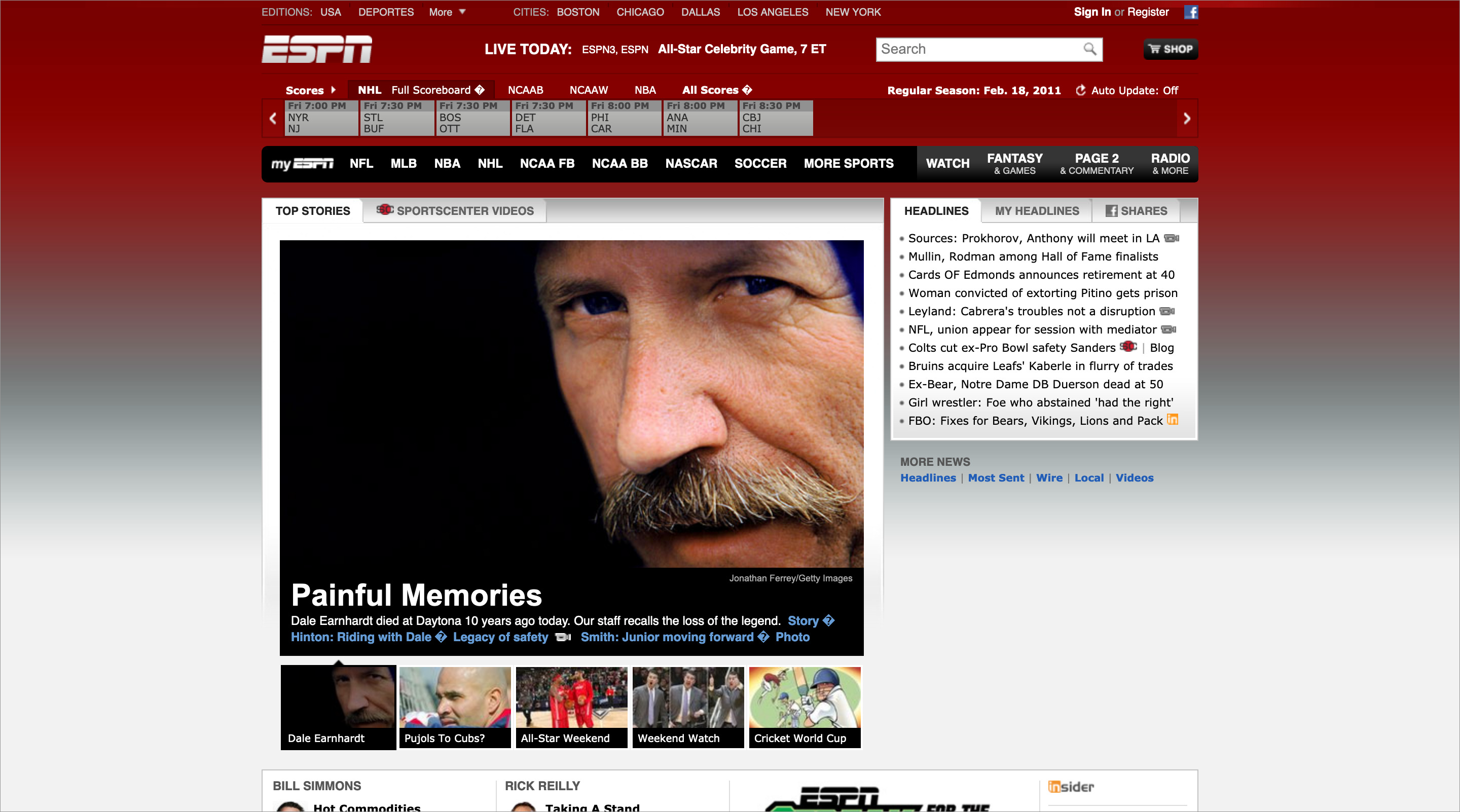Click the Search input field
1460x812 pixels.
[x=979, y=49]
